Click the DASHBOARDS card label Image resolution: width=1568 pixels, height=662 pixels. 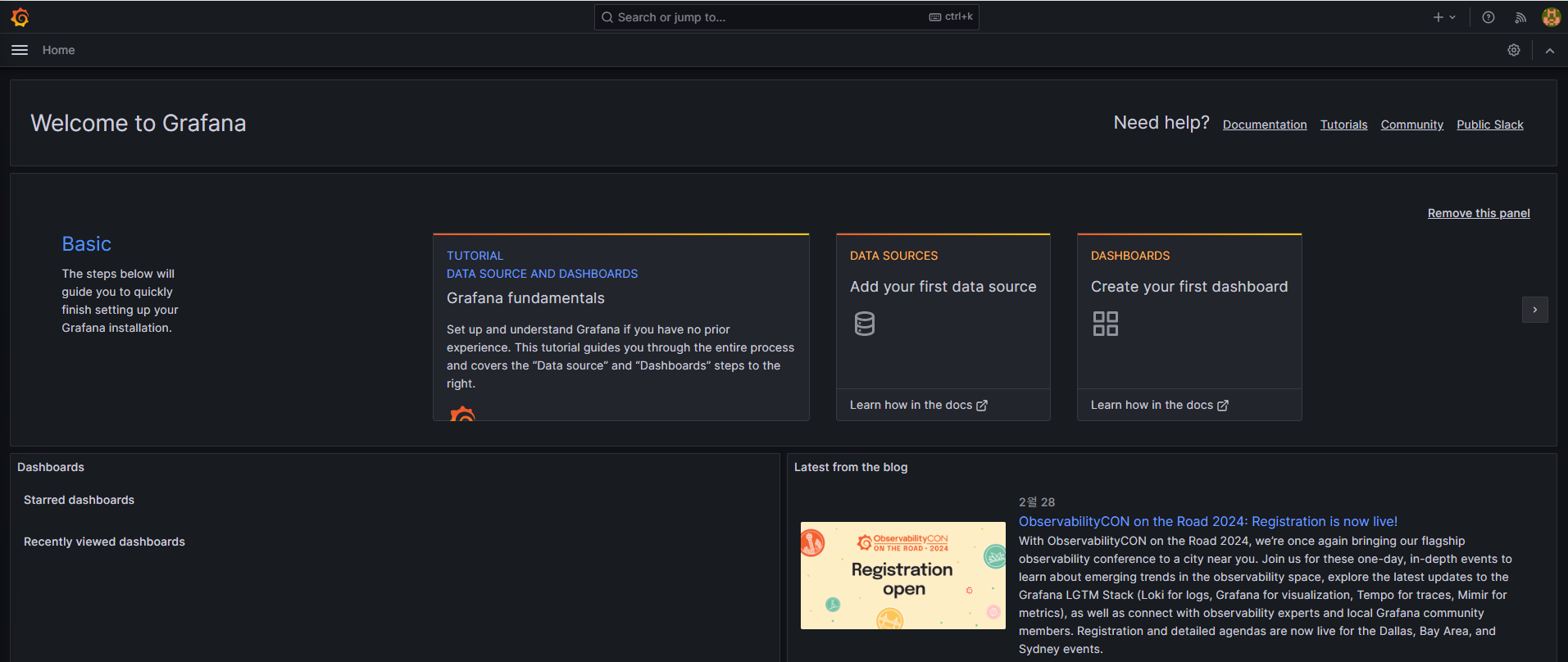1130,256
